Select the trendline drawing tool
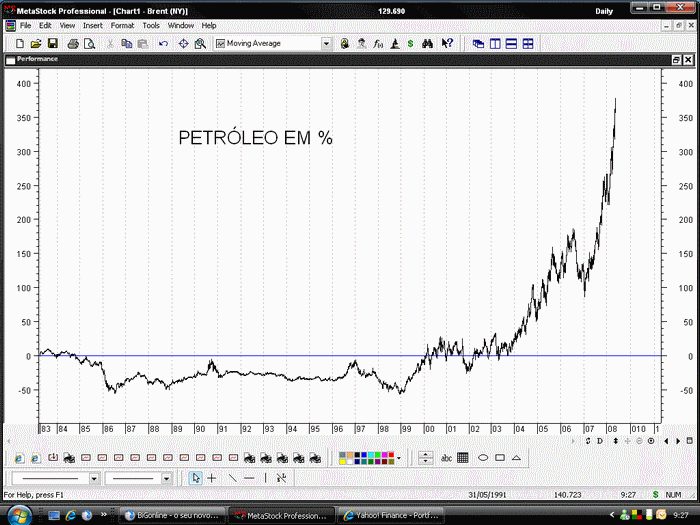 tap(233, 478)
